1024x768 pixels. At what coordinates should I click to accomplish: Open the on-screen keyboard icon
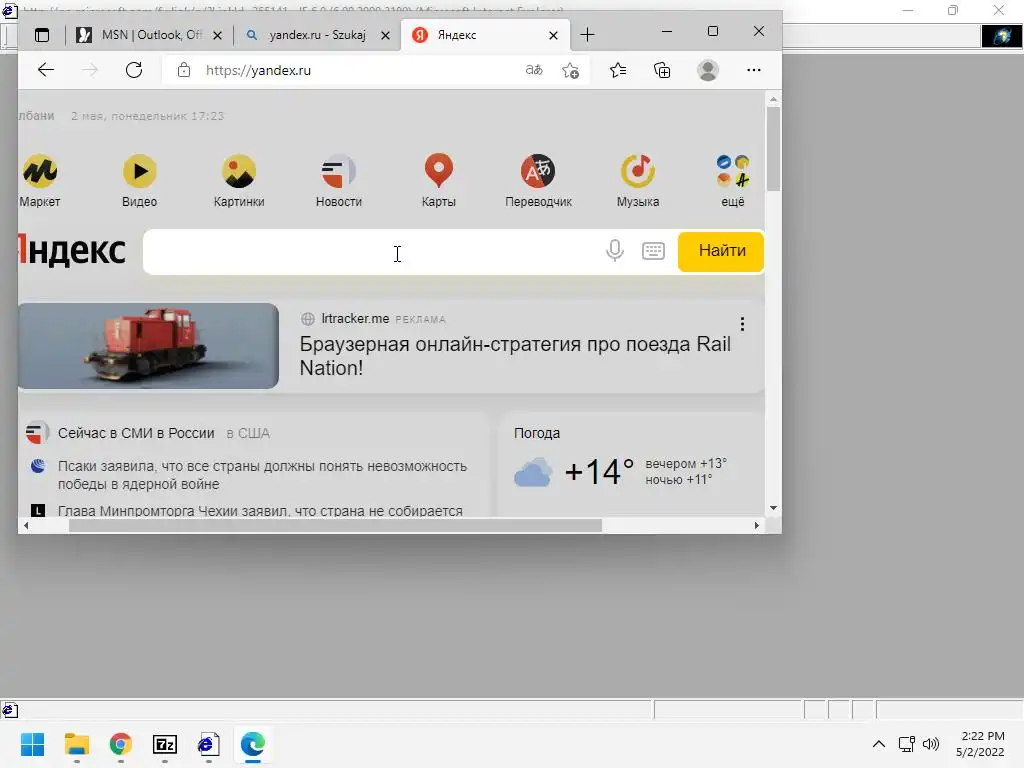(x=653, y=251)
